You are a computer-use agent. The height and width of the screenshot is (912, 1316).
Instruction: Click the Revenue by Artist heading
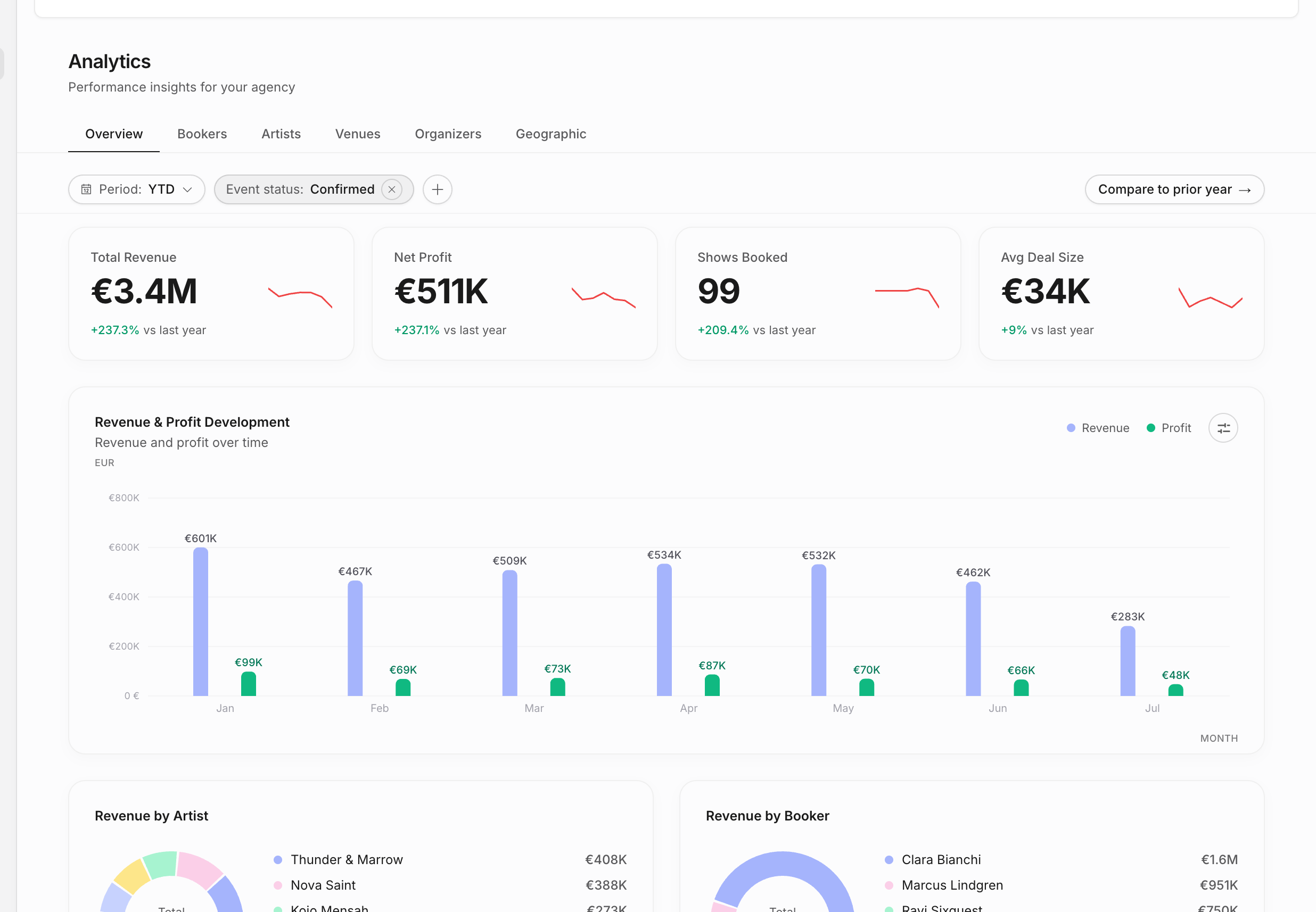pos(152,816)
